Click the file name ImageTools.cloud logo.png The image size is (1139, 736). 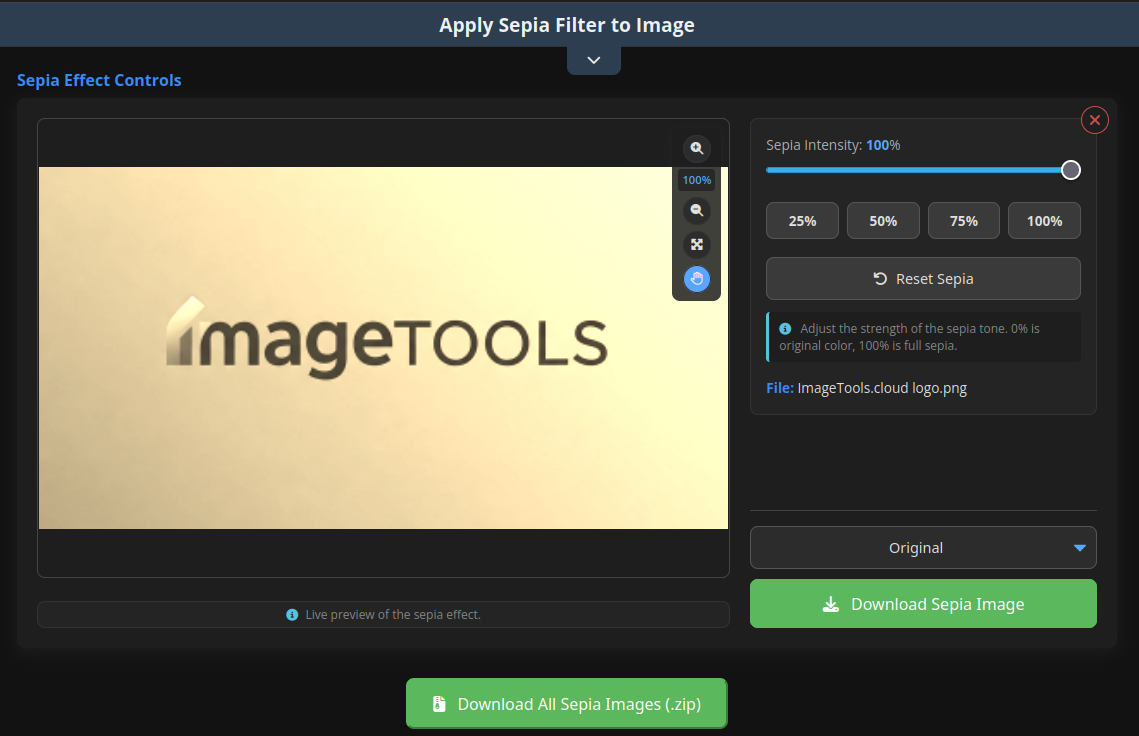[x=882, y=388]
